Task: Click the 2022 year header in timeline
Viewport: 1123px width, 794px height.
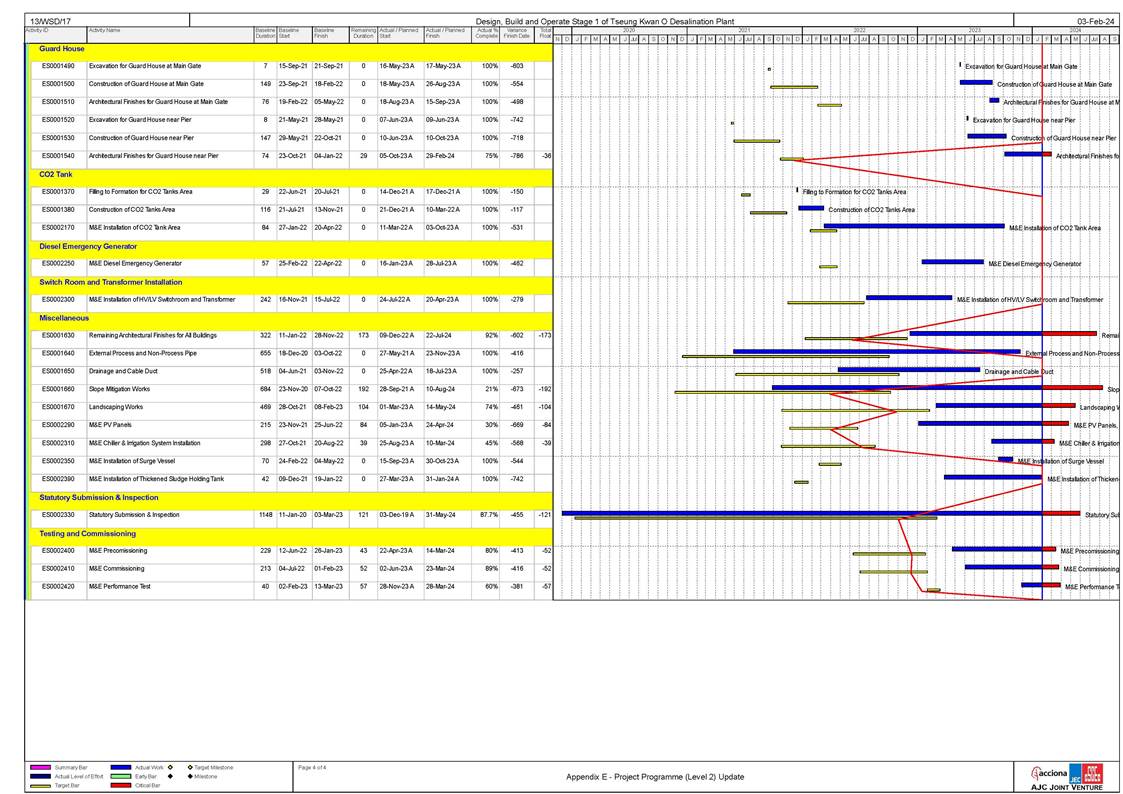Action: coord(859,31)
